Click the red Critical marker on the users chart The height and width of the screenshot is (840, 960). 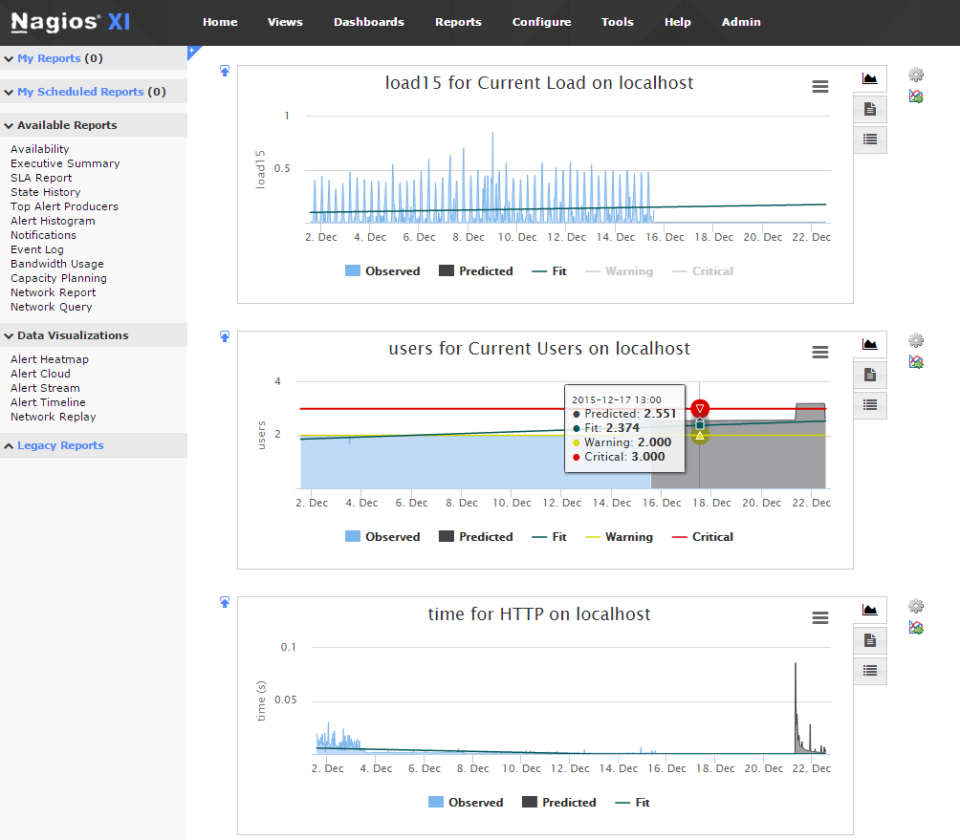(x=700, y=408)
